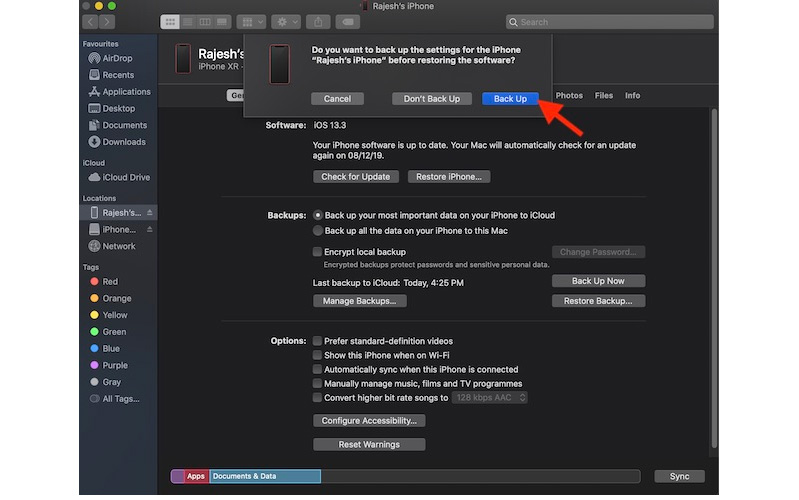Click the Downloads folder icon
This screenshot has height=500, width=799.
coord(93,142)
